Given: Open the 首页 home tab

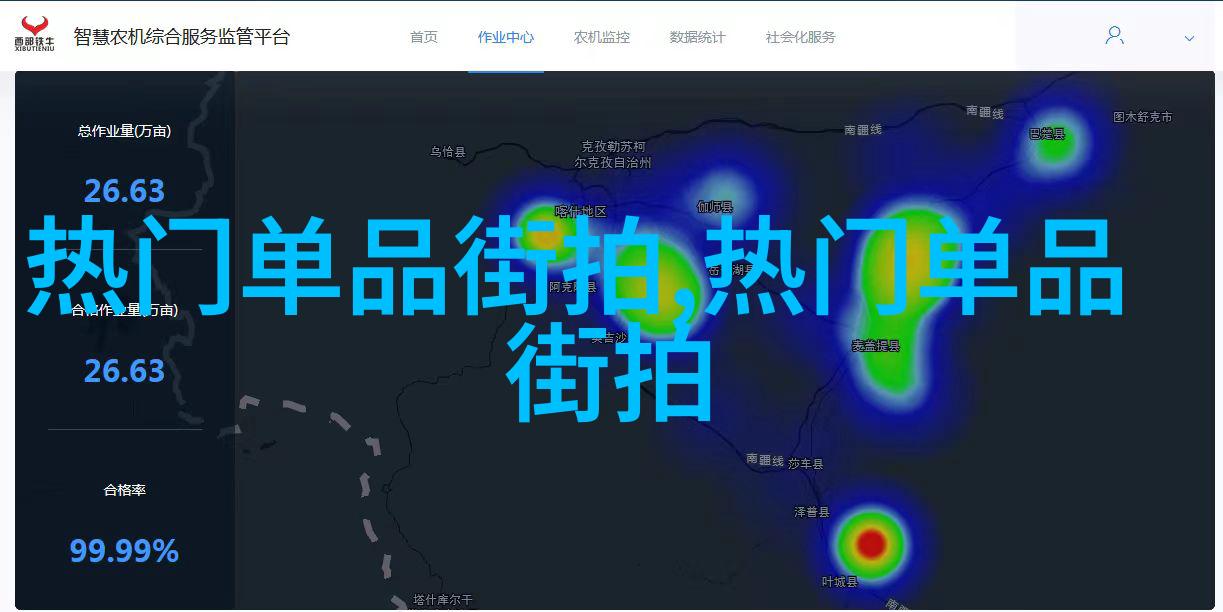Looking at the screenshot, I should point(423,37).
